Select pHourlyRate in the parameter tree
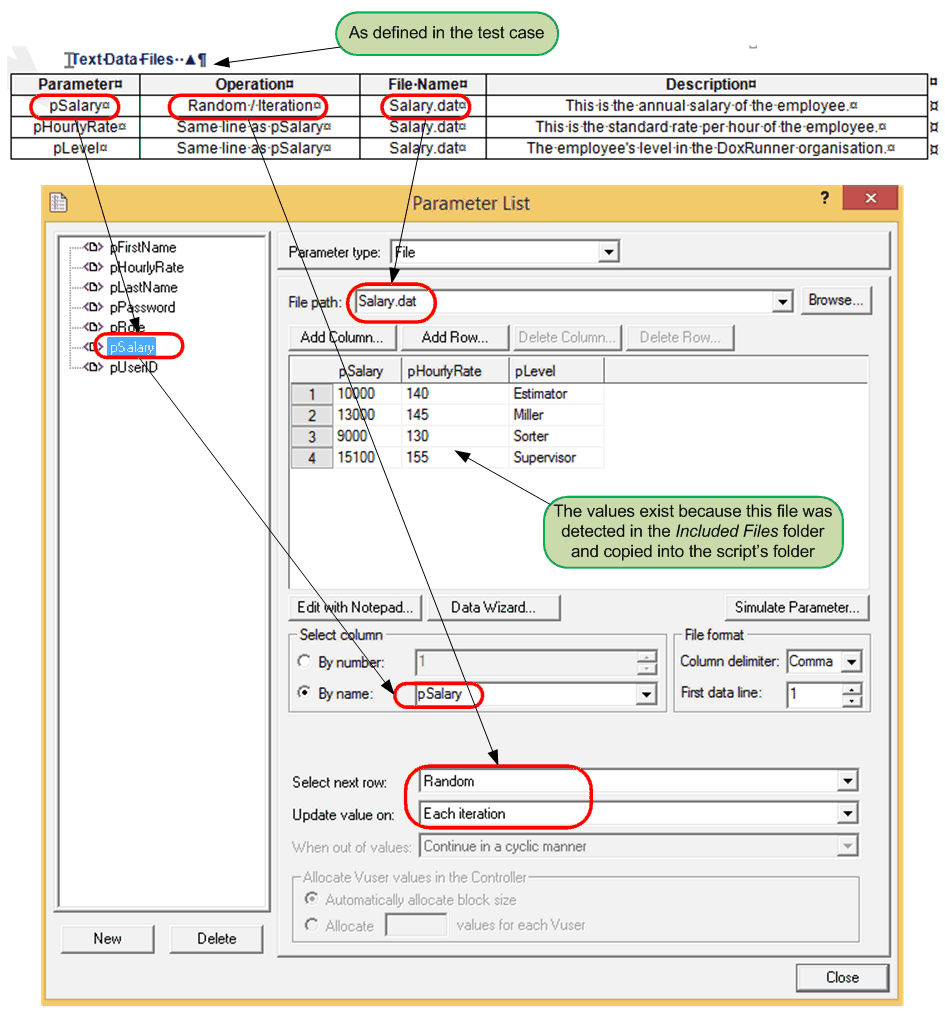This screenshot has width=945, height=1016. click(146, 267)
